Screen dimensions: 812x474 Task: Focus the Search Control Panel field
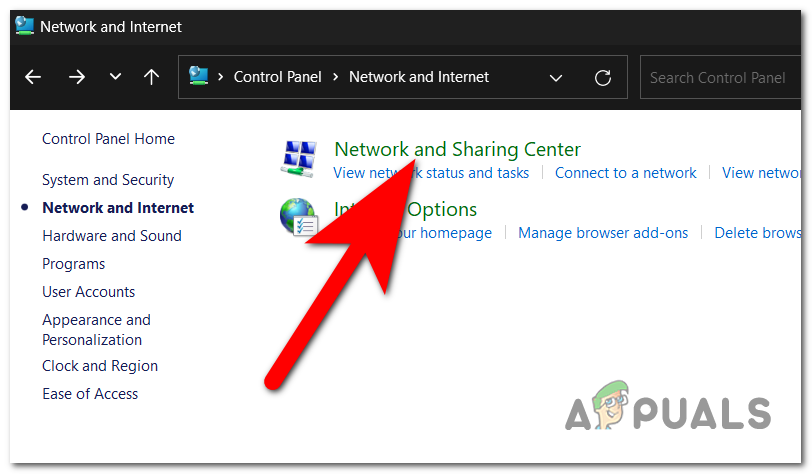pos(720,77)
